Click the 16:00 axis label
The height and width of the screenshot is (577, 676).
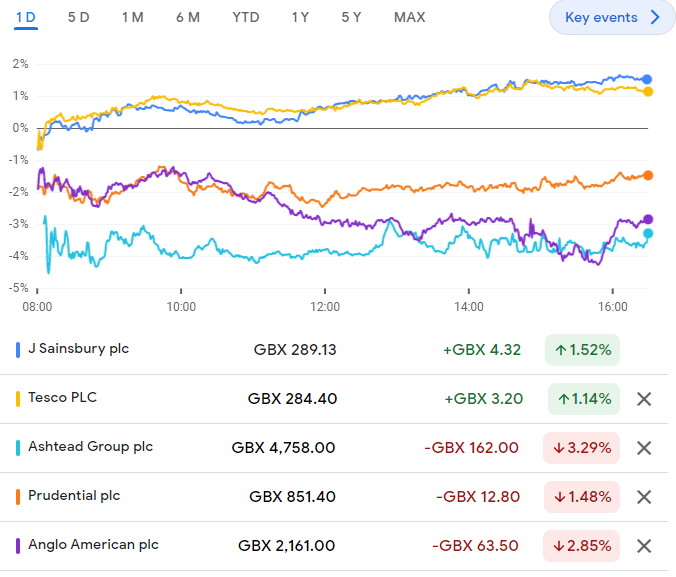point(613,307)
